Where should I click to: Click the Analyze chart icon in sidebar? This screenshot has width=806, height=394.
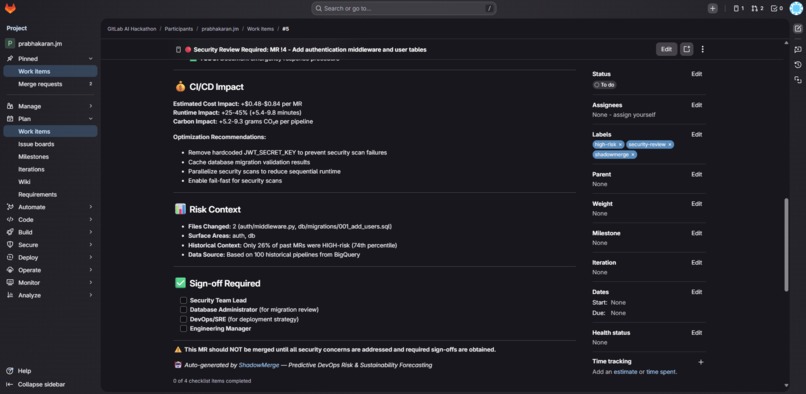coord(10,295)
